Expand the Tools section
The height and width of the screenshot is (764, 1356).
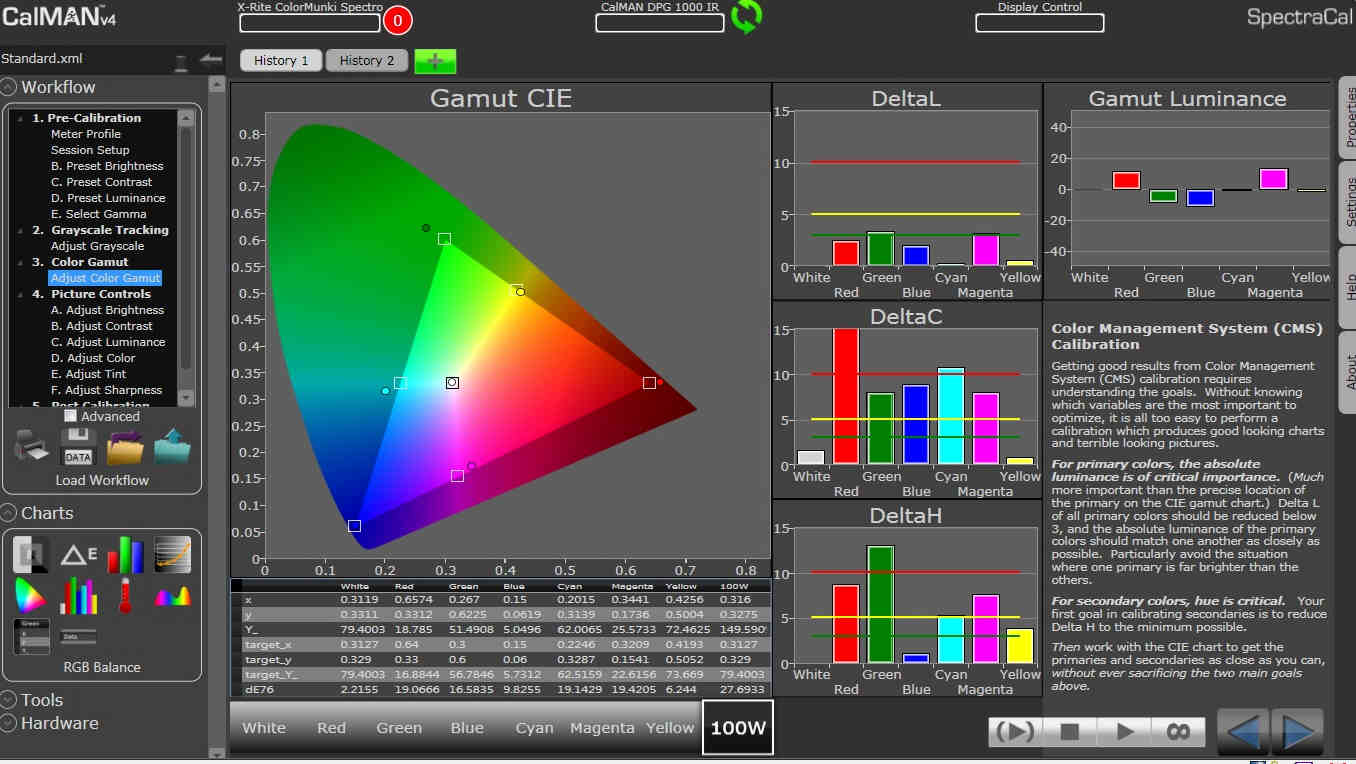[9, 700]
